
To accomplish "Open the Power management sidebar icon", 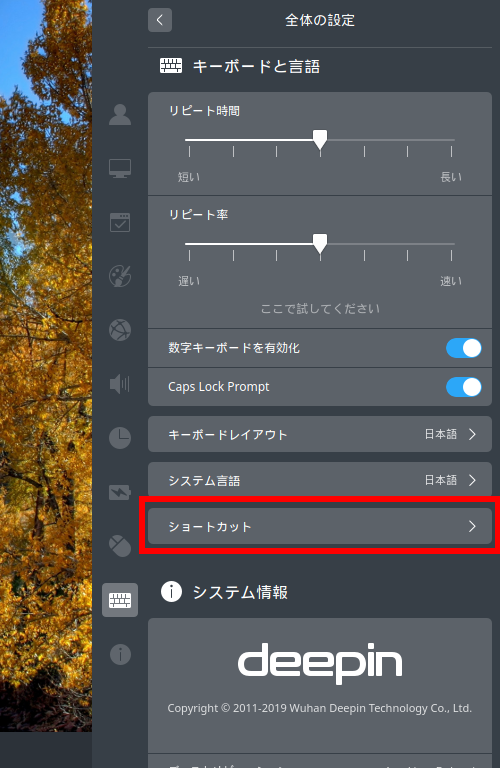I will pyautogui.click(x=120, y=492).
